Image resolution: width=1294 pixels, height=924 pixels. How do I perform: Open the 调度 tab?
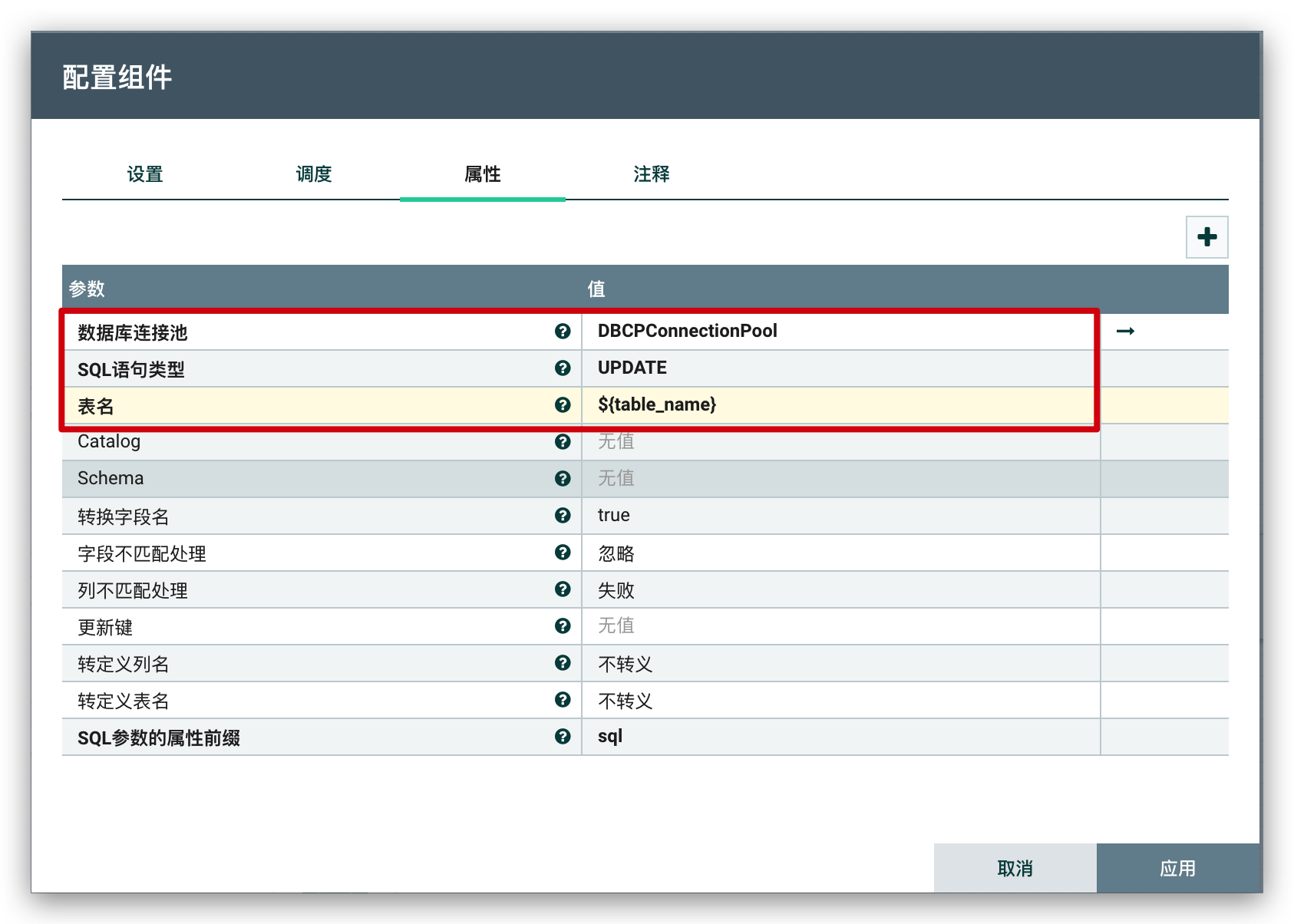[x=314, y=174]
